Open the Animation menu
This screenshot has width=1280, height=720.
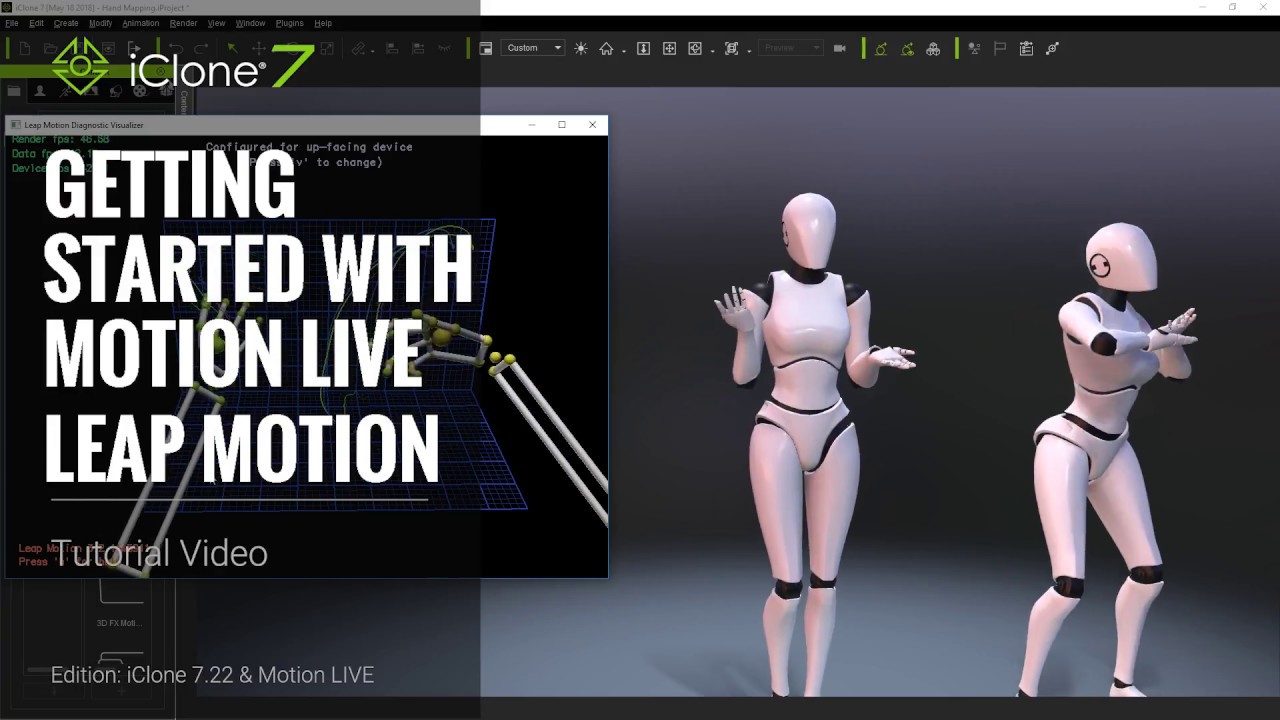(x=140, y=23)
